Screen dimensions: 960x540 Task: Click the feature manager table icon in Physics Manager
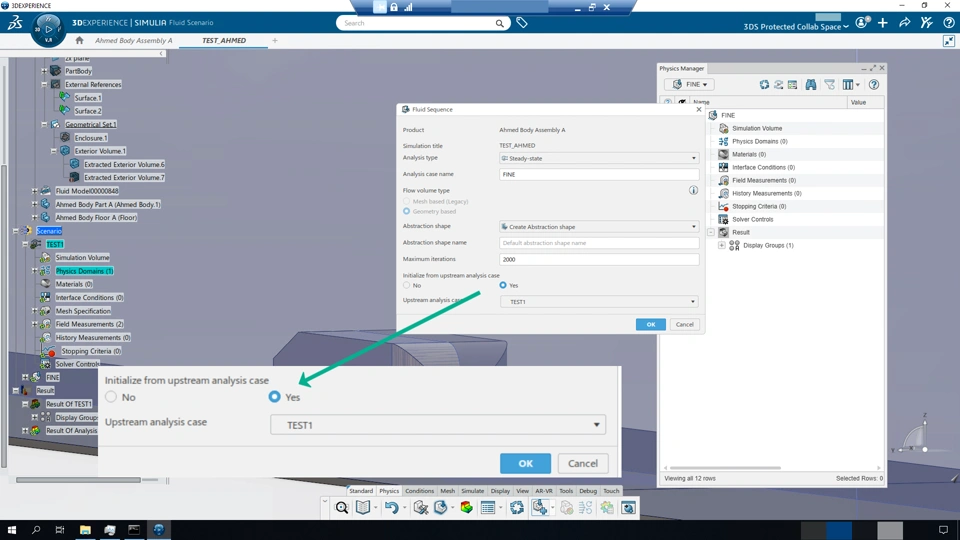point(792,84)
